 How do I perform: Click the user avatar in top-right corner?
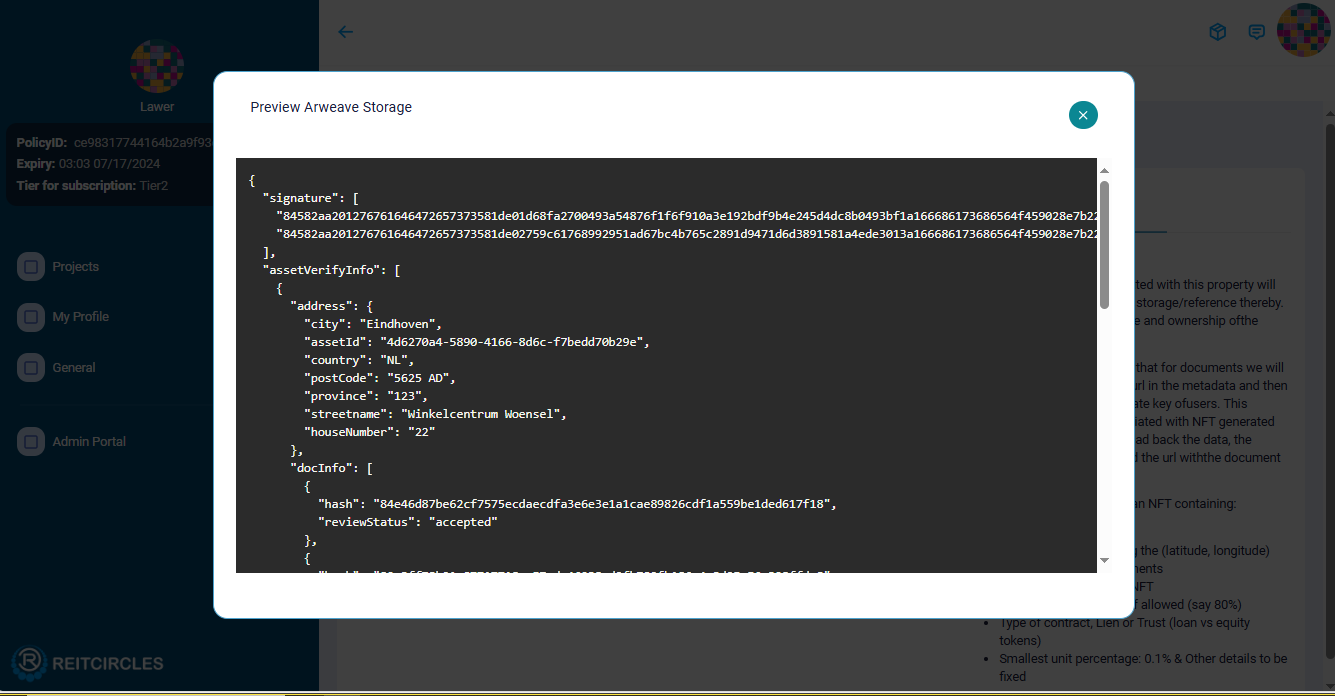click(1303, 30)
